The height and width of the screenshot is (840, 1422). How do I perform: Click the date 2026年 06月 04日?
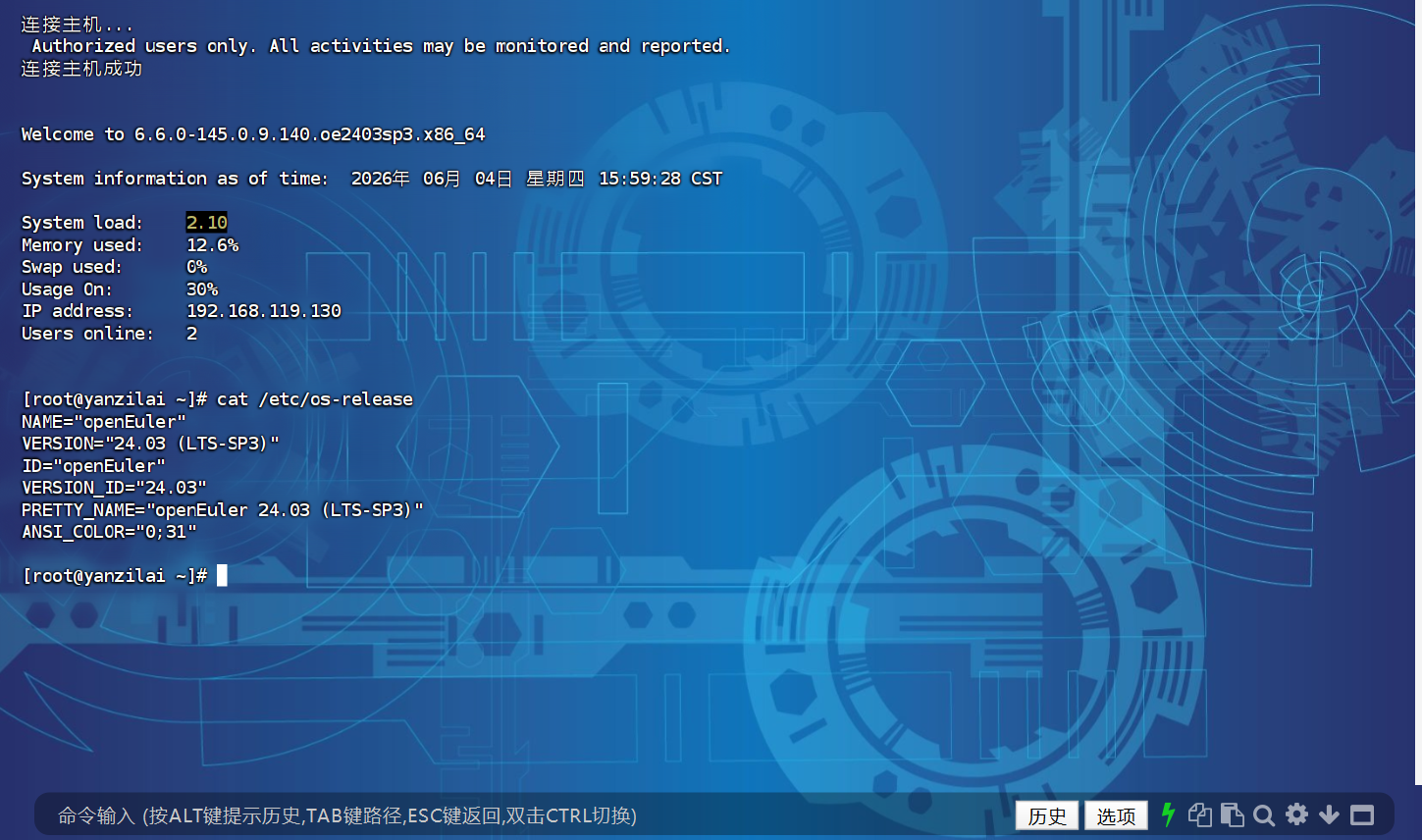coord(432,179)
